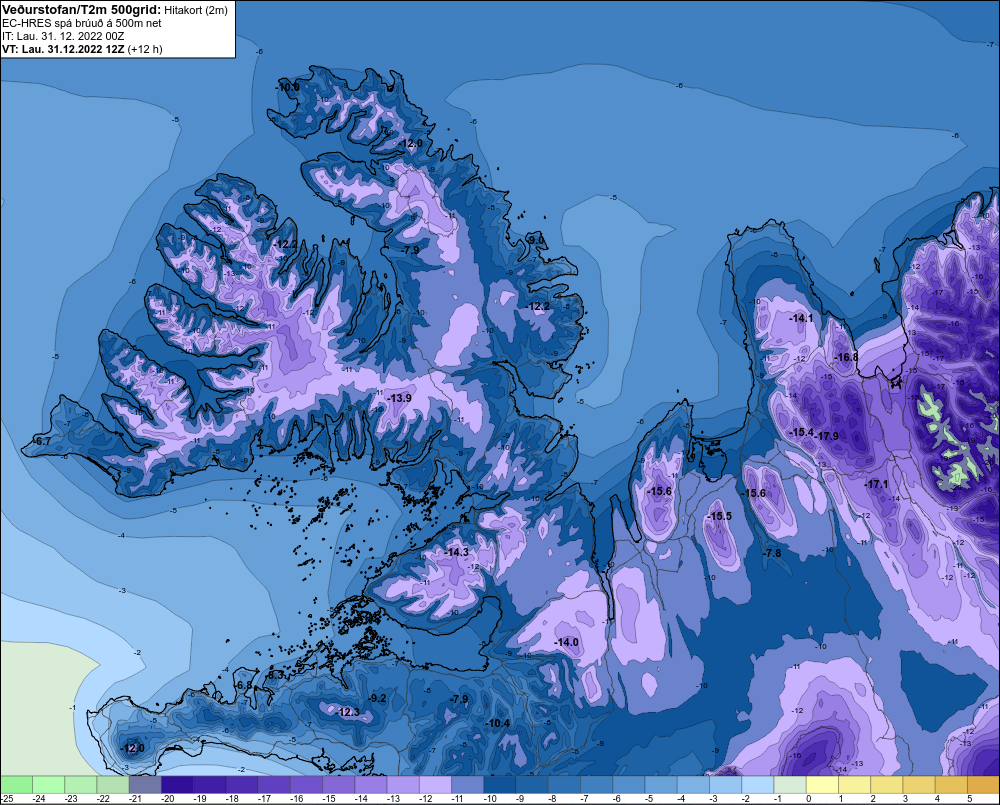Click the -8.3 temperature label
Screen dimensions: 1000x805
(275, 674)
